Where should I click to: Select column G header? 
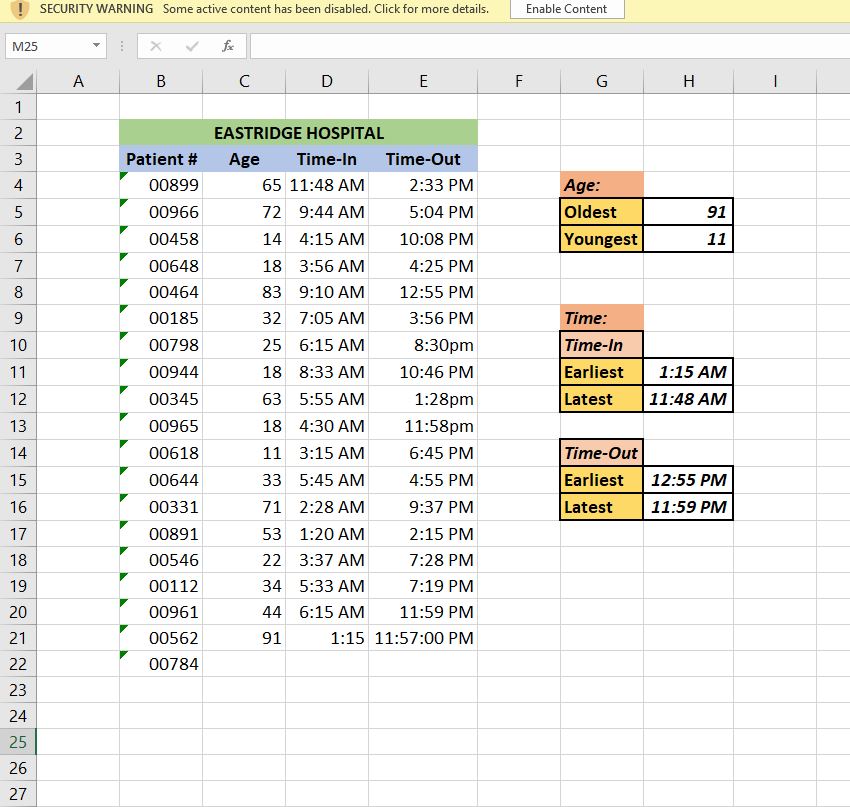[602, 81]
